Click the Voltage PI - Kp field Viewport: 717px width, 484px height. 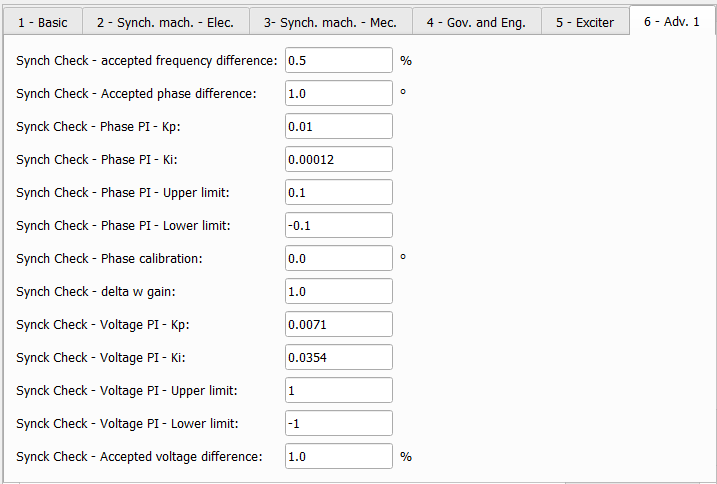[338, 325]
